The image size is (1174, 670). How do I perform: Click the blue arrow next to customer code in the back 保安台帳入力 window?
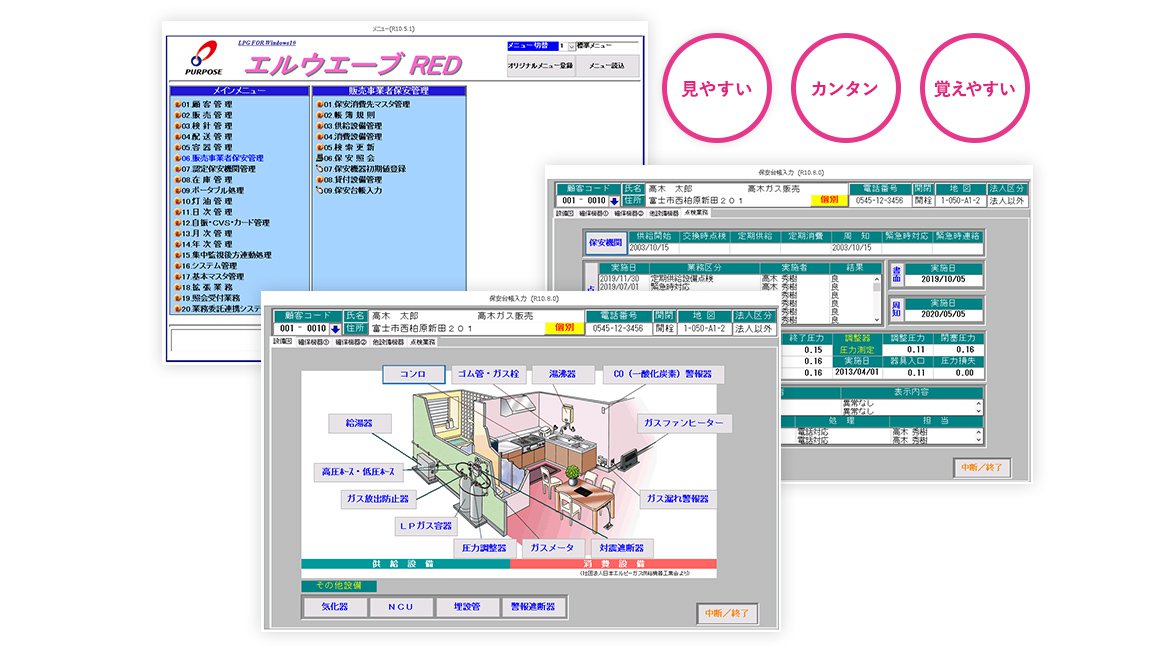(615, 201)
